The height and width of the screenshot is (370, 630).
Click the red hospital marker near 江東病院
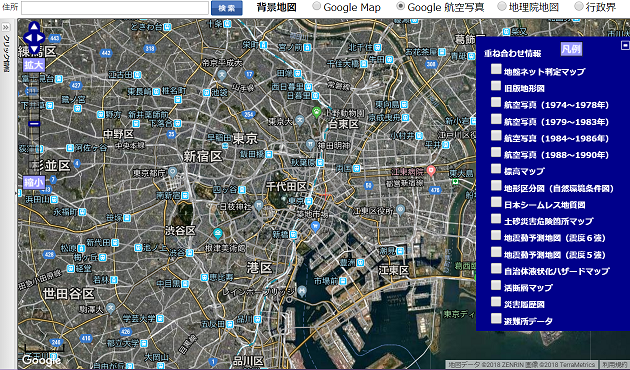tap(431, 171)
